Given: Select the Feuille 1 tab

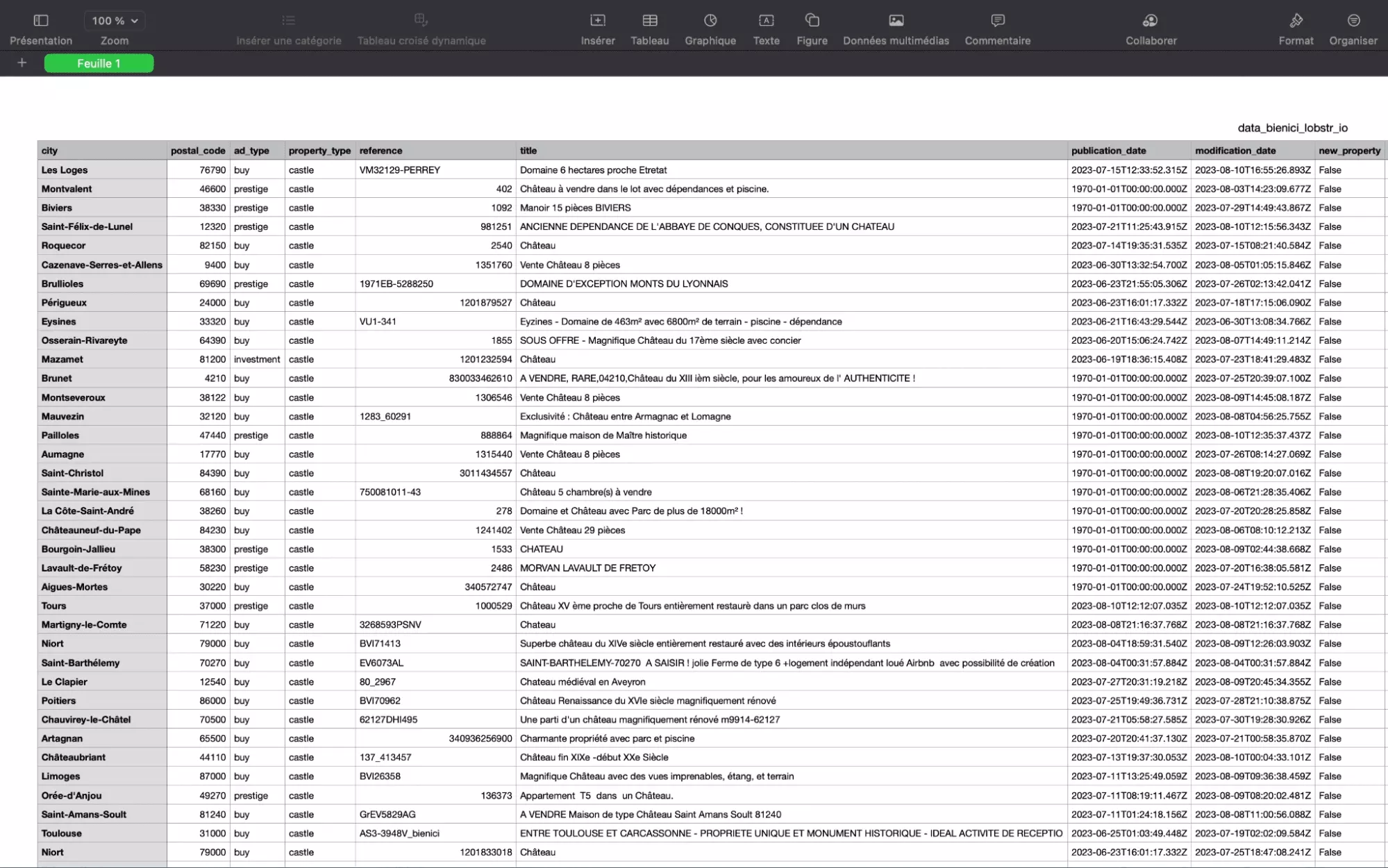Looking at the screenshot, I should click(x=99, y=63).
